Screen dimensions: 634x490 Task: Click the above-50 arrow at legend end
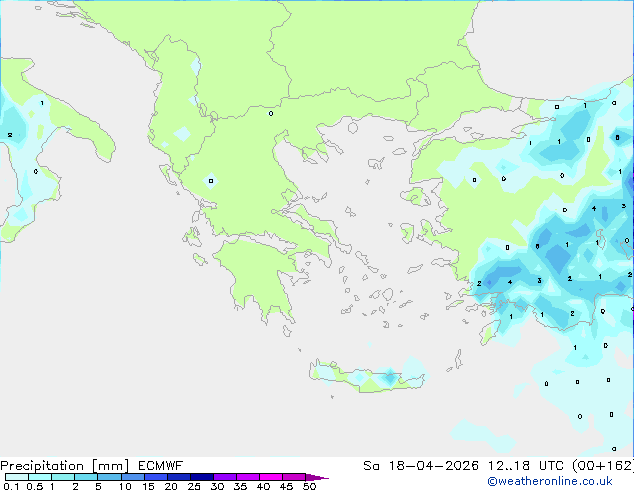point(317,477)
